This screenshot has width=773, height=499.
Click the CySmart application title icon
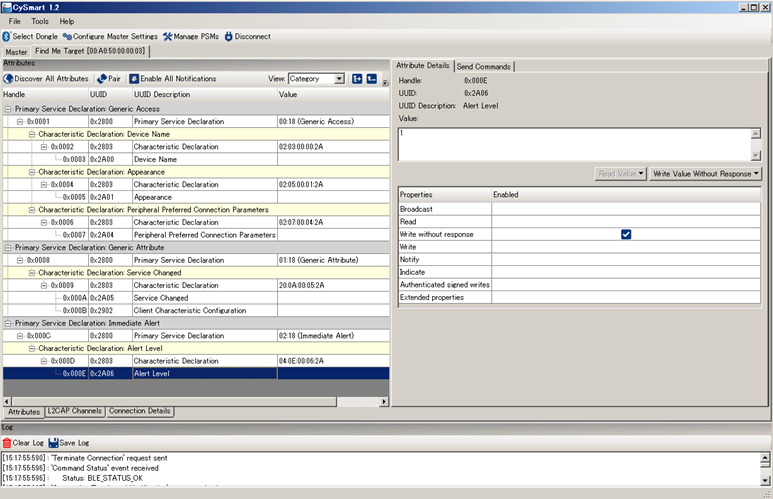point(6,7)
